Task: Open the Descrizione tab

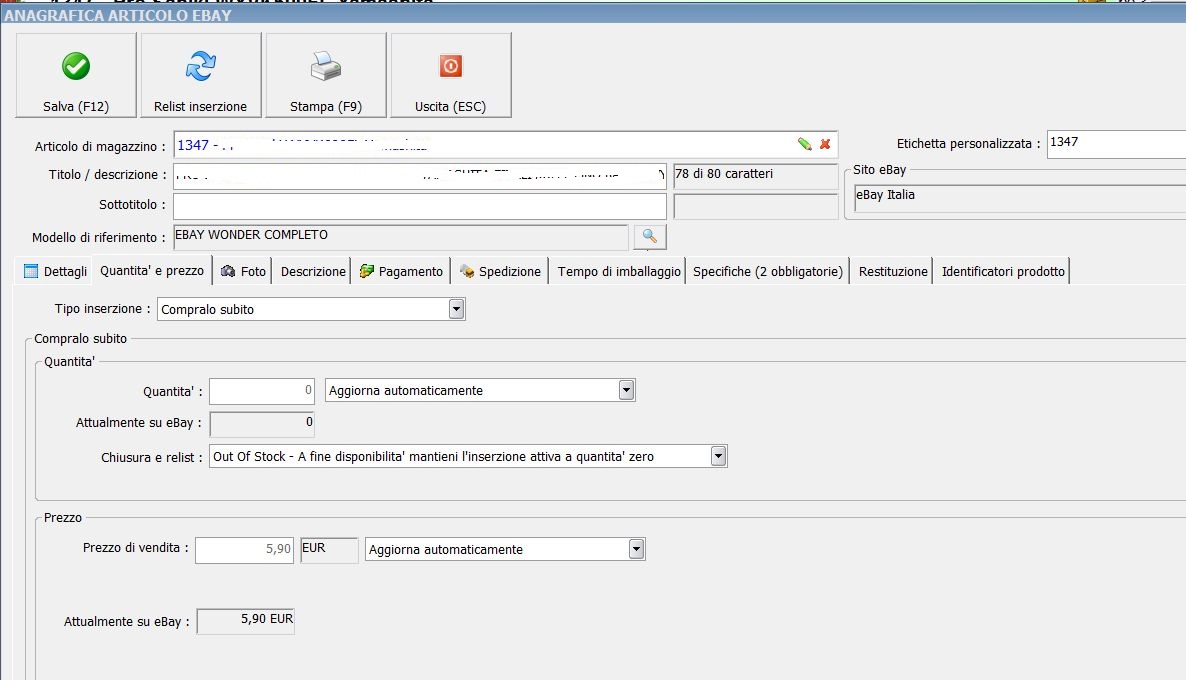Action: (313, 272)
